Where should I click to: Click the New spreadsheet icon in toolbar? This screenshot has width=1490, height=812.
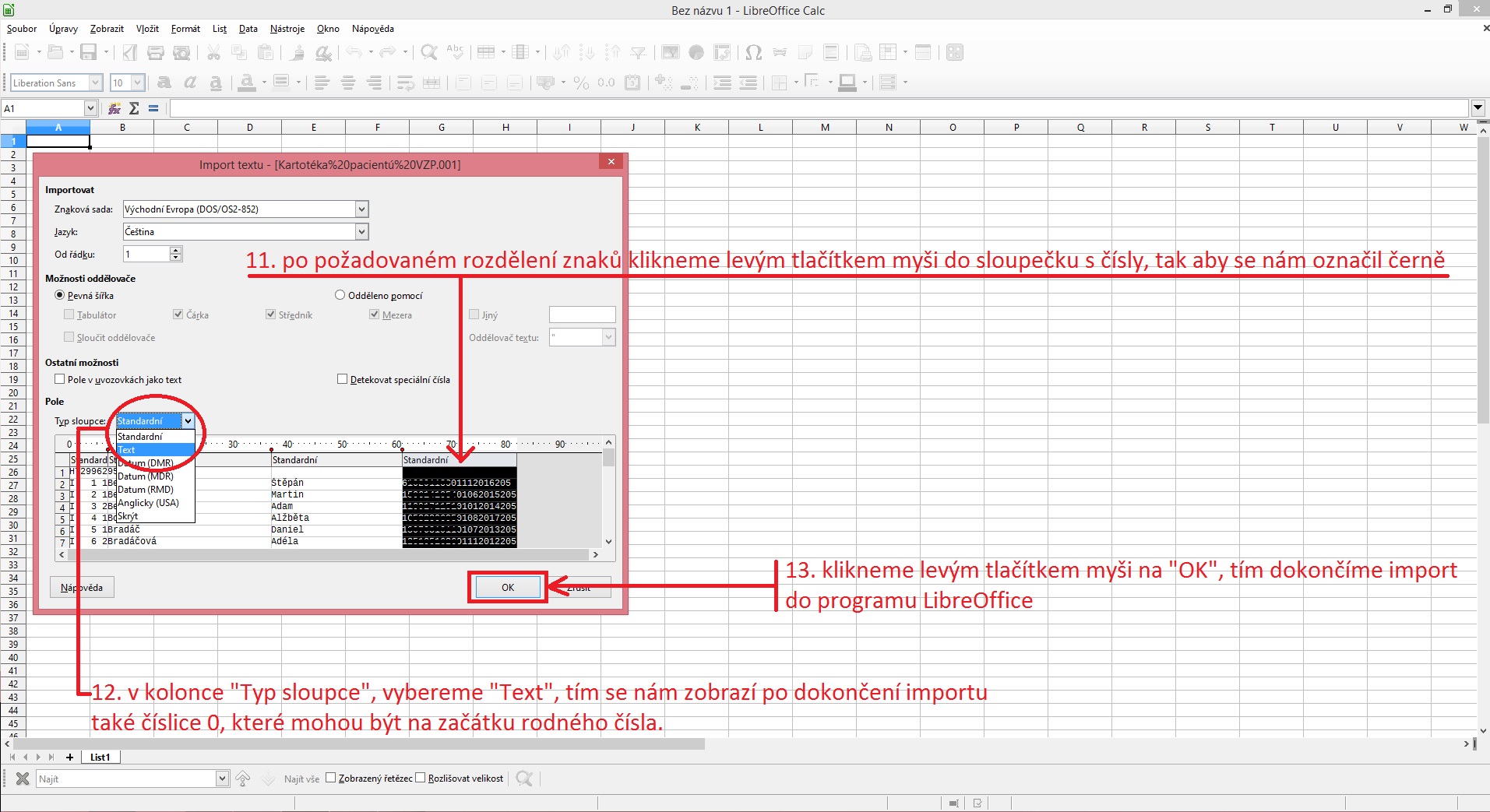tap(22, 52)
